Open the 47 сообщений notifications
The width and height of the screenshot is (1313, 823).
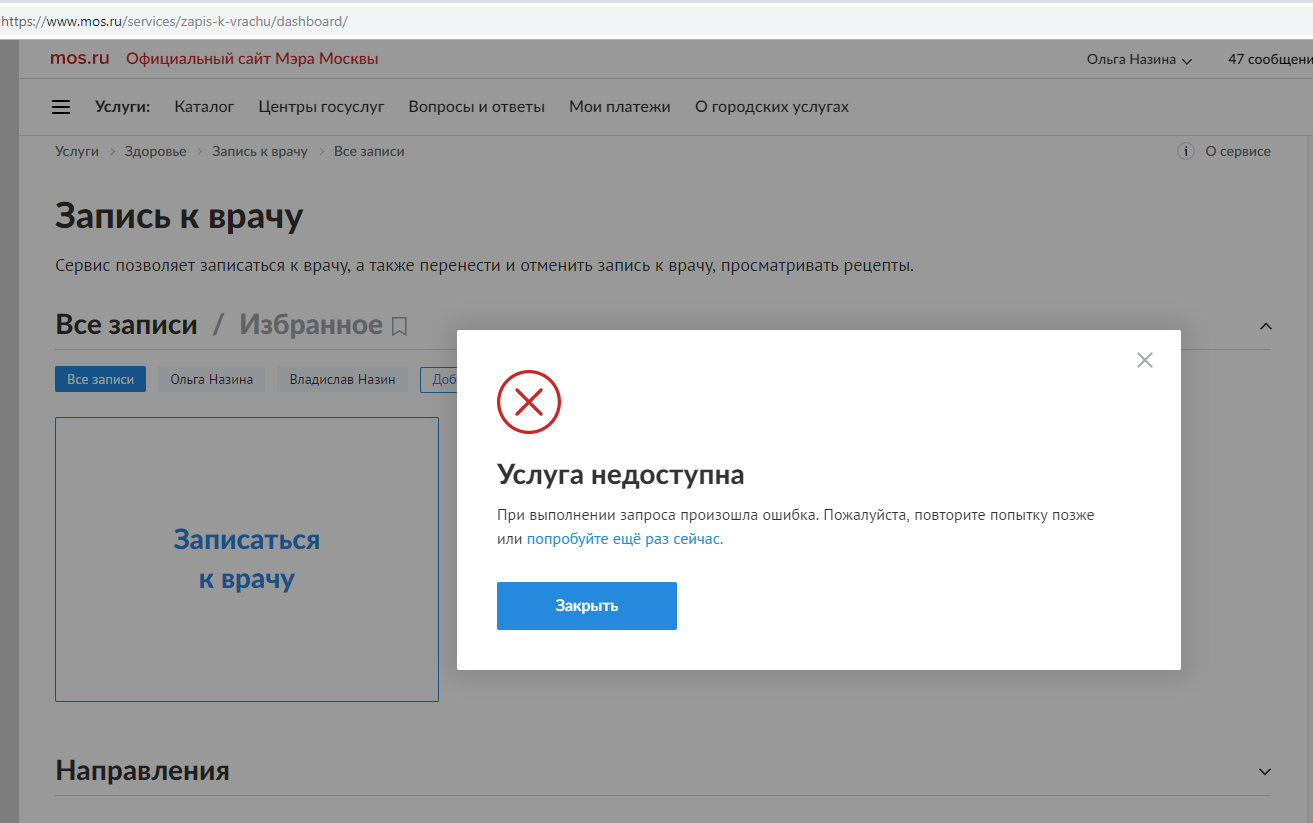click(x=1268, y=59)
